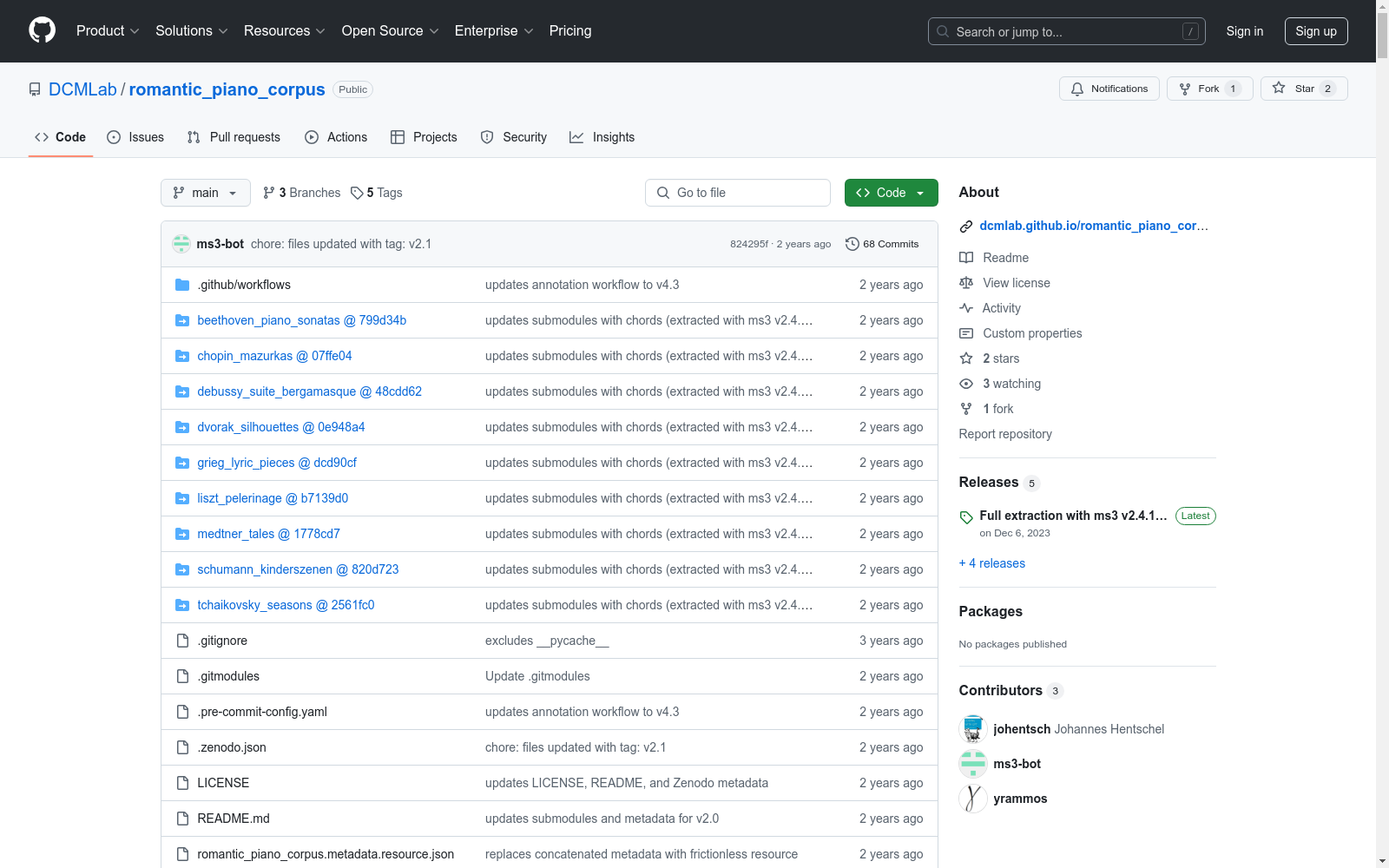The height and width of the screenshot is (868, 1389).
Task: Click the ms3-bot contributor avatar
Action: click(x=973, y=764)
